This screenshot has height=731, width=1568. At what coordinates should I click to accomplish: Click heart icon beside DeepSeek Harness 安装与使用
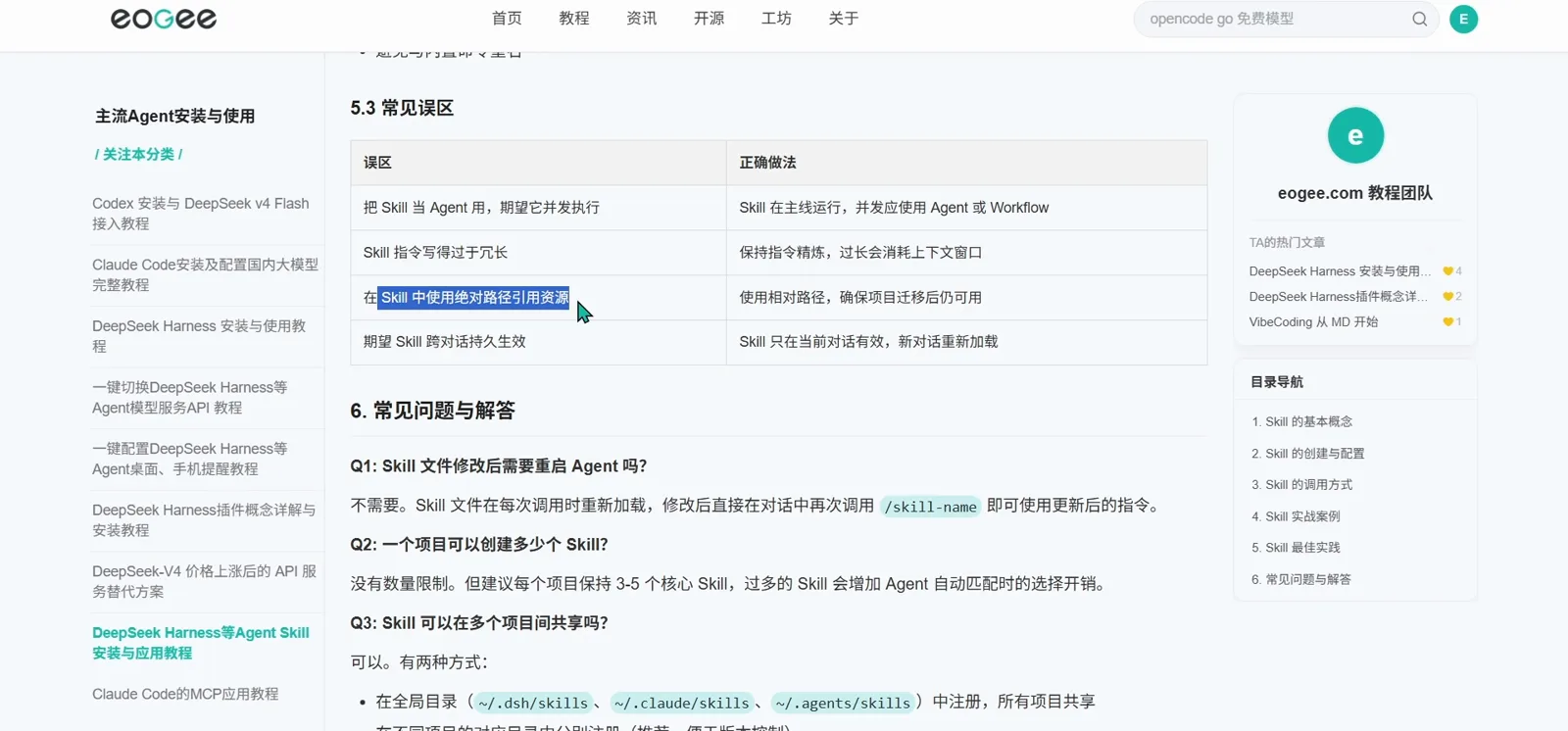[x=1448, y=271]
